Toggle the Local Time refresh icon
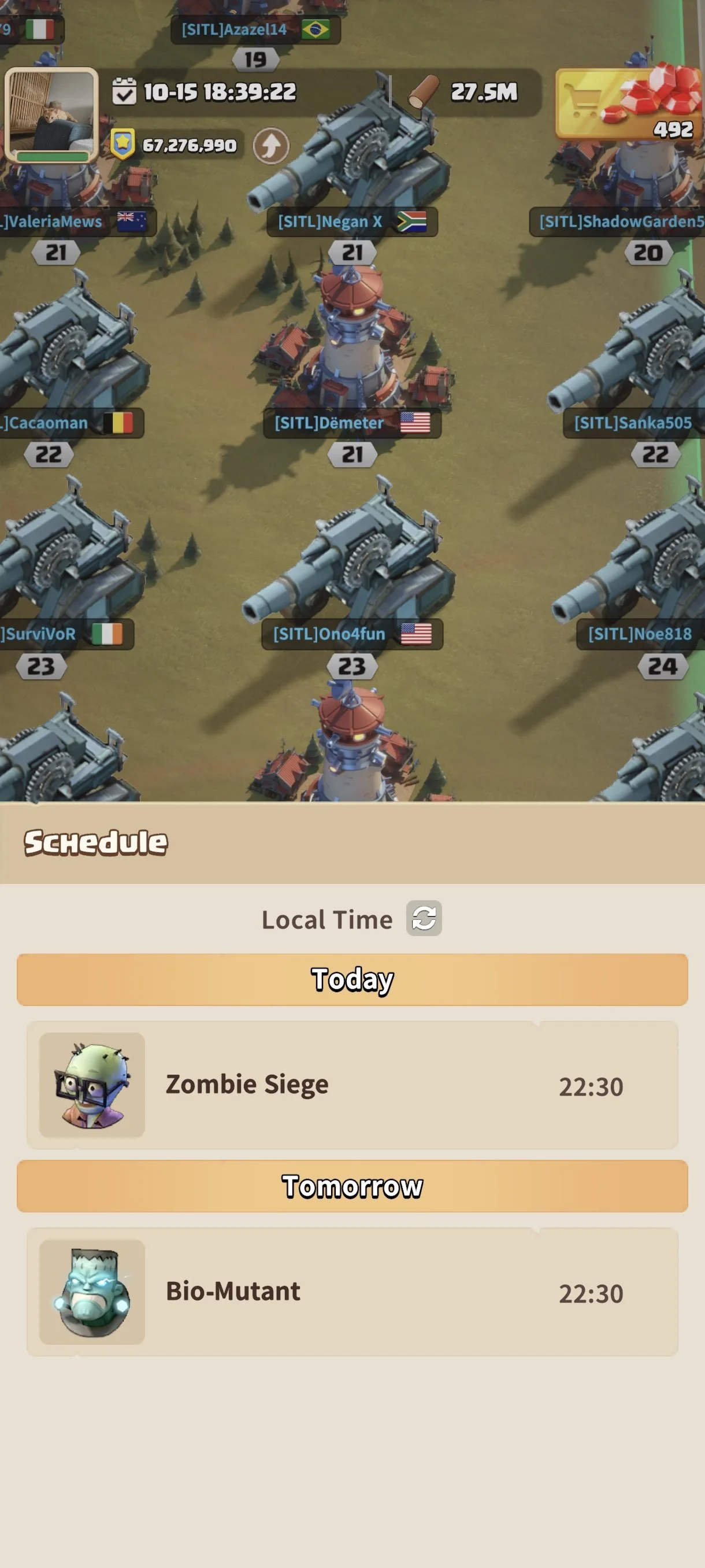705x1568 pixels. [x=424, y=918]
